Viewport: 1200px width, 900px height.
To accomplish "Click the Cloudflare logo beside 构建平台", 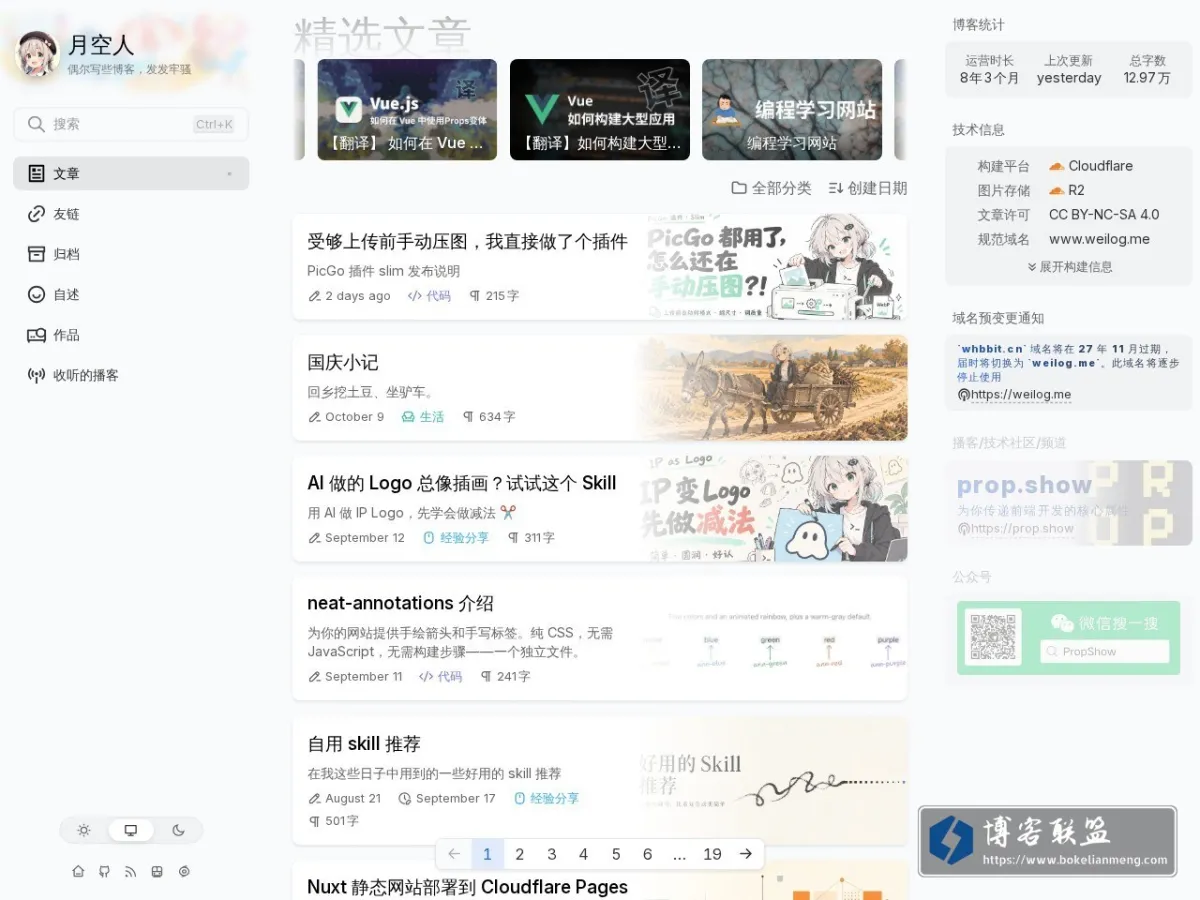I will [x=1056, y=166].
